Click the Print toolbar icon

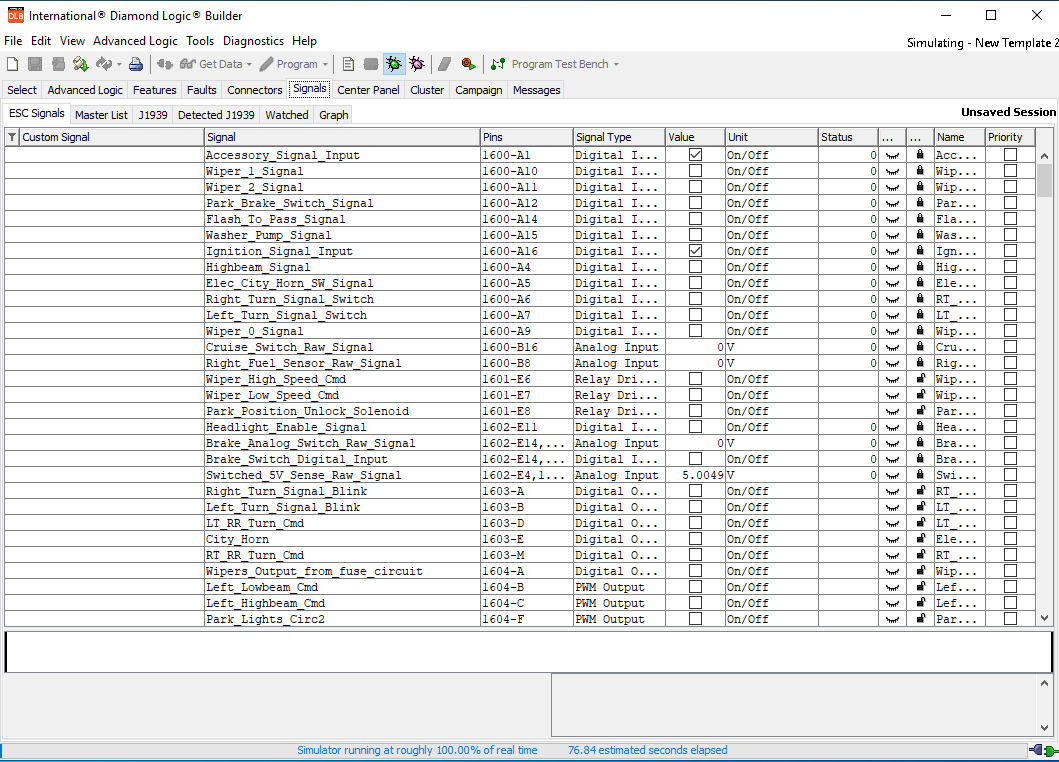click(135, 64)
